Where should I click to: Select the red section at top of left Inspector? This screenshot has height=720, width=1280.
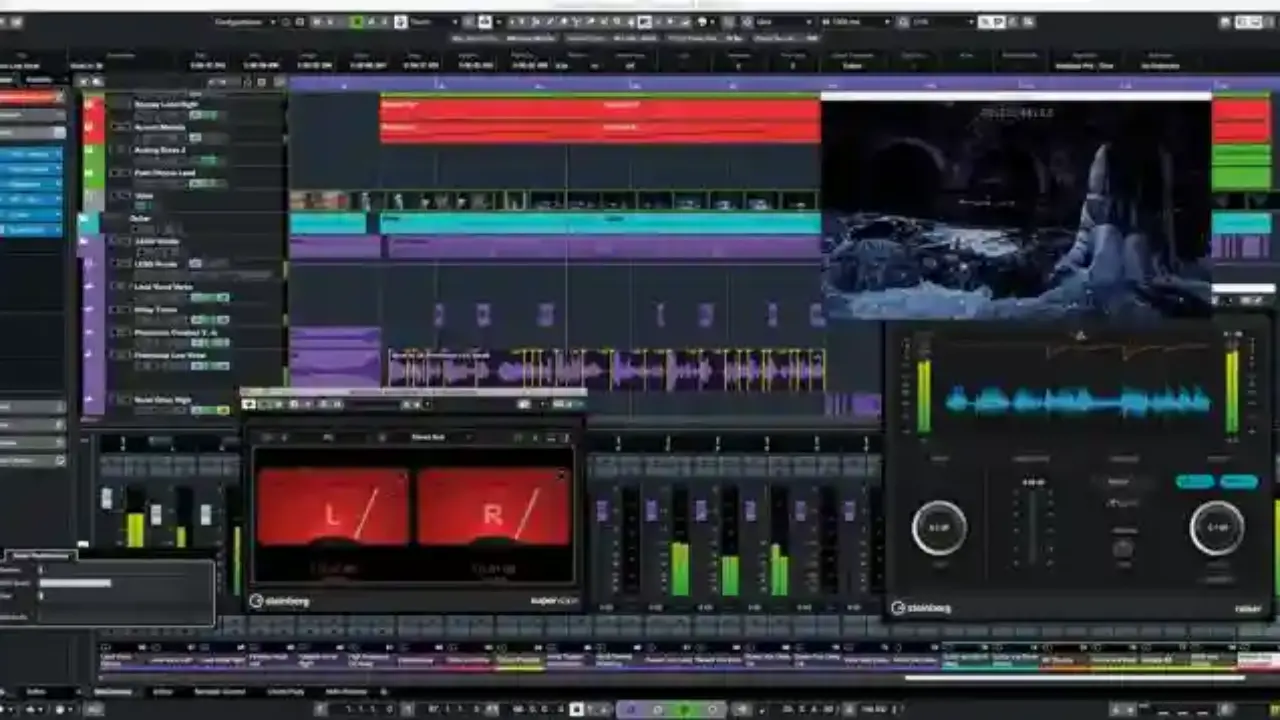[32, 98]
